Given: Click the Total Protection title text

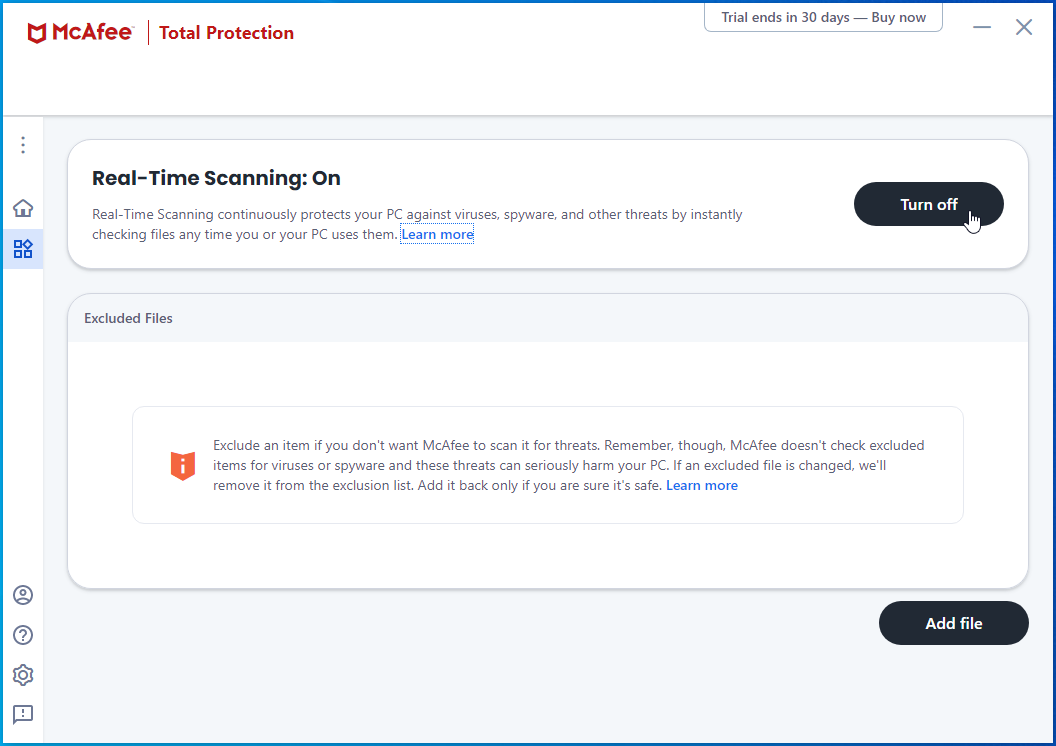Looking at the screenshot, I should (x=226, y=33).
